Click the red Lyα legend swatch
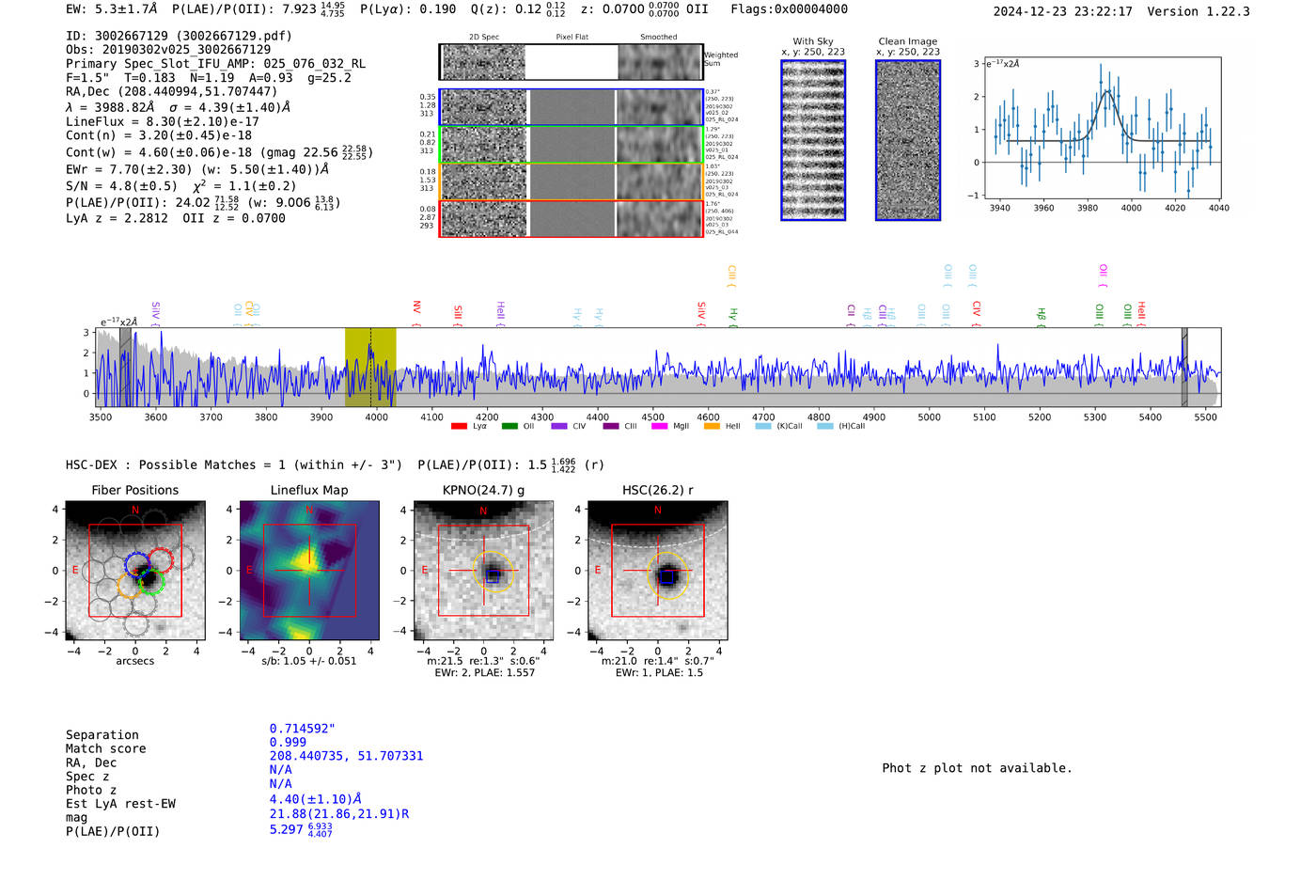Image resolution: width=1316 pixels, height=896 pixels. [459, 427]
